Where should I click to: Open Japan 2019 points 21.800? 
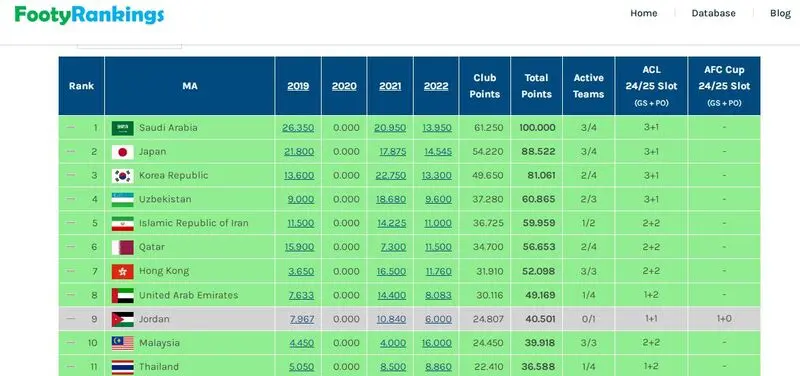click(299, 152)
